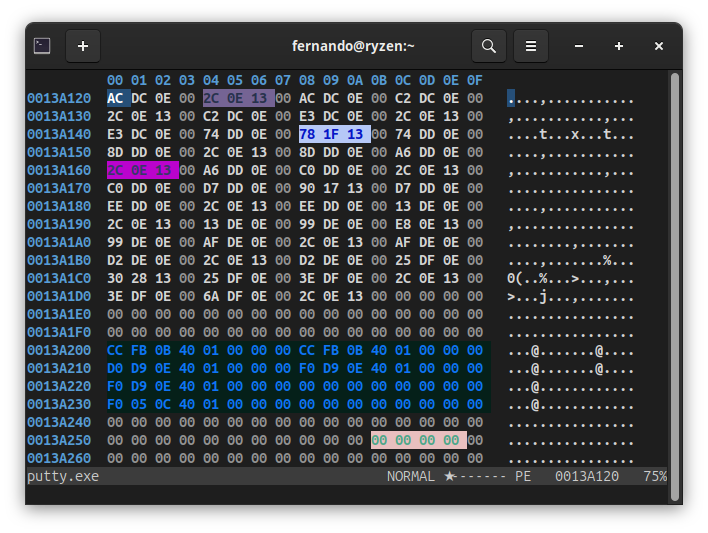Click byte 90 in row 0013A170
Screen dimensions: 708x533
click(307, 188)
